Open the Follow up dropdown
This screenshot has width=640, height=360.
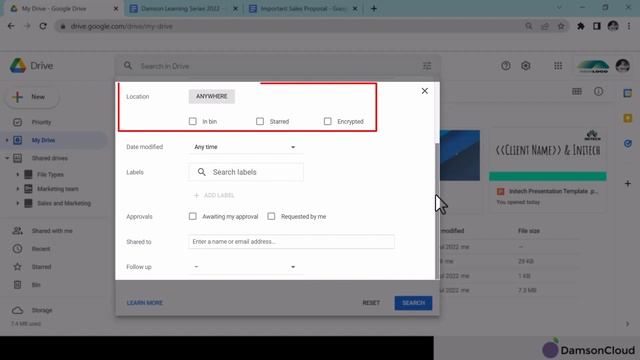point(245,267)
